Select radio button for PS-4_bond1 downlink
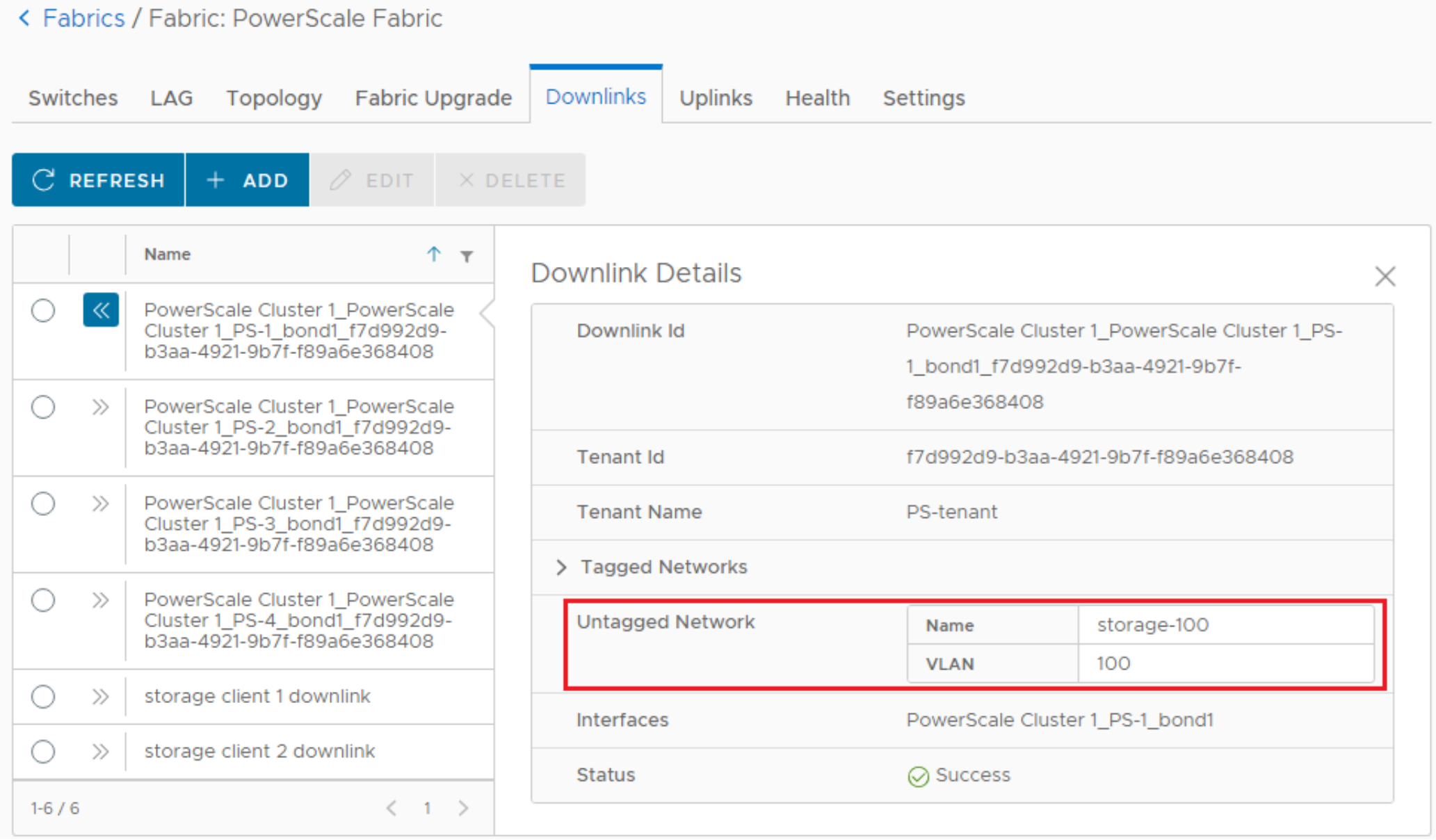The height and width of the screenshot is (840, 1436). click(43, 600)
